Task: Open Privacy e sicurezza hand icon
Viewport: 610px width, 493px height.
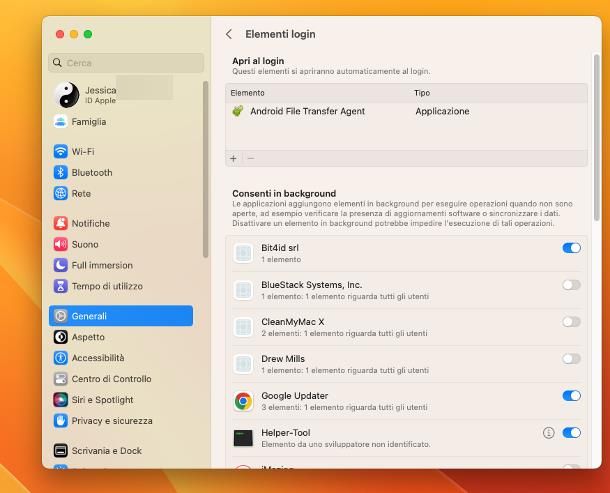Action: point(60,421)
